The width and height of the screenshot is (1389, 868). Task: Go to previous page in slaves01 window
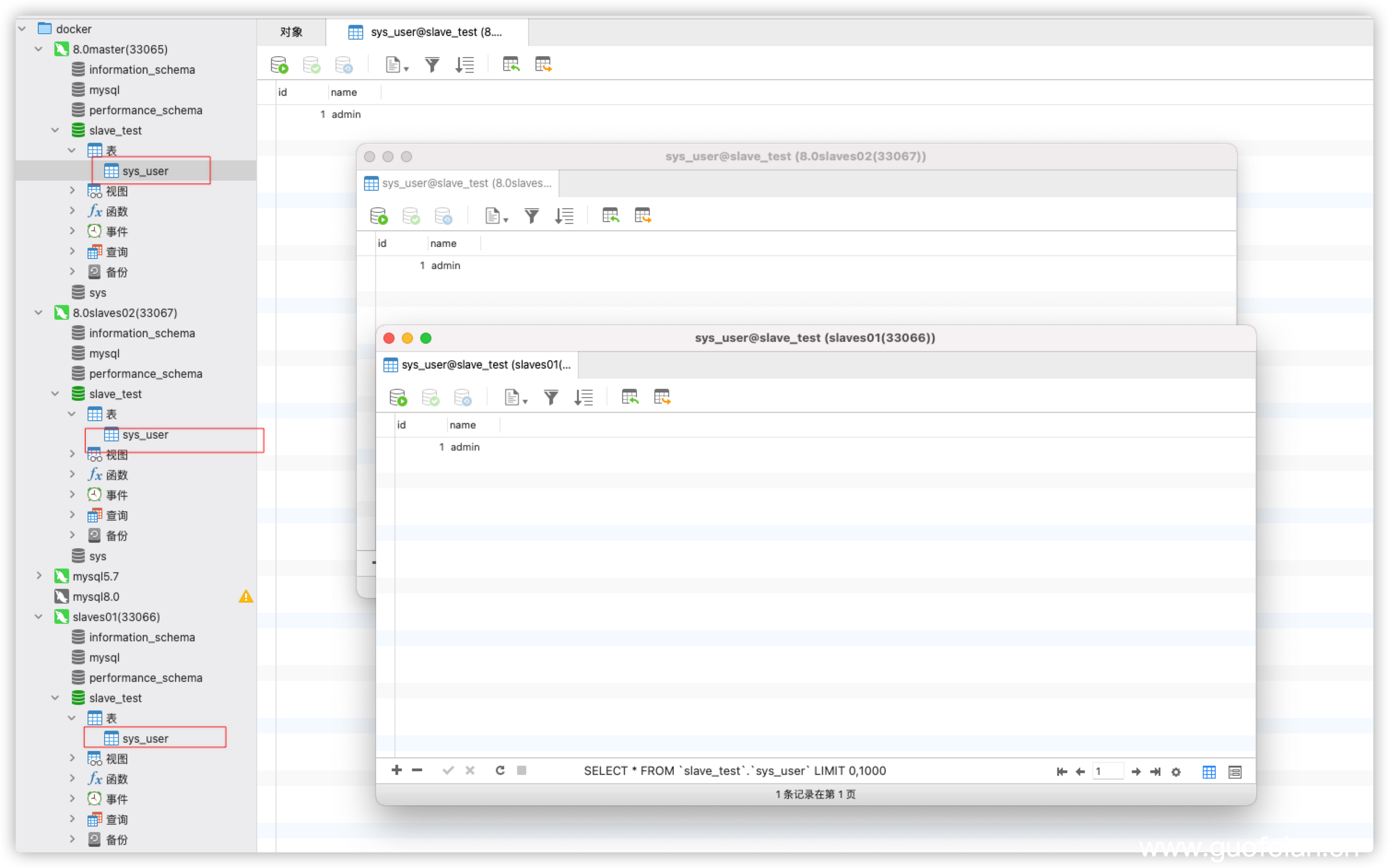tap(1080, 772)
